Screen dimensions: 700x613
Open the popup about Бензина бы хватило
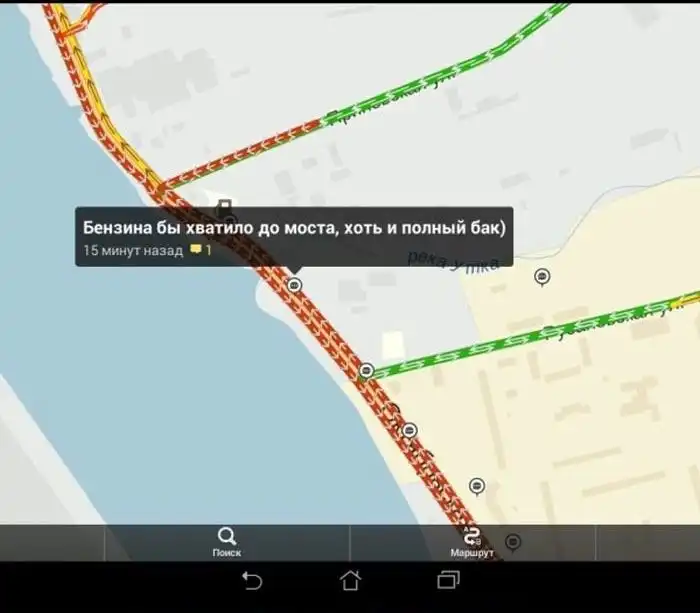[294, 237]
